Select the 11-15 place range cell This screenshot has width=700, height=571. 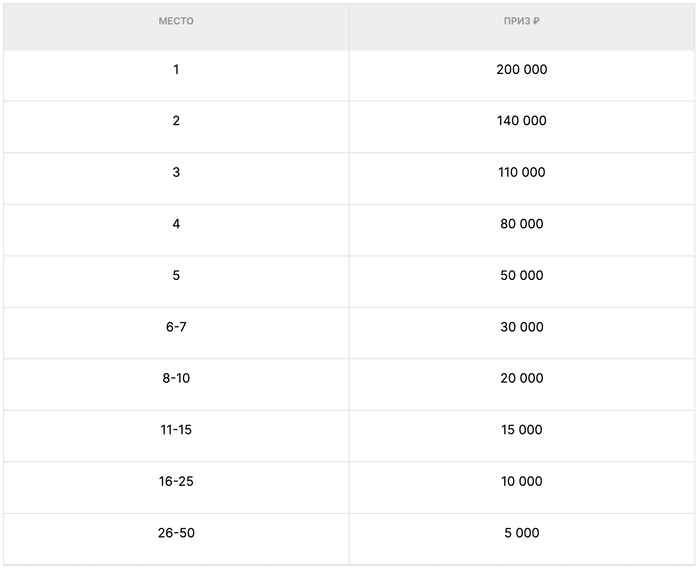coord(176,430)
